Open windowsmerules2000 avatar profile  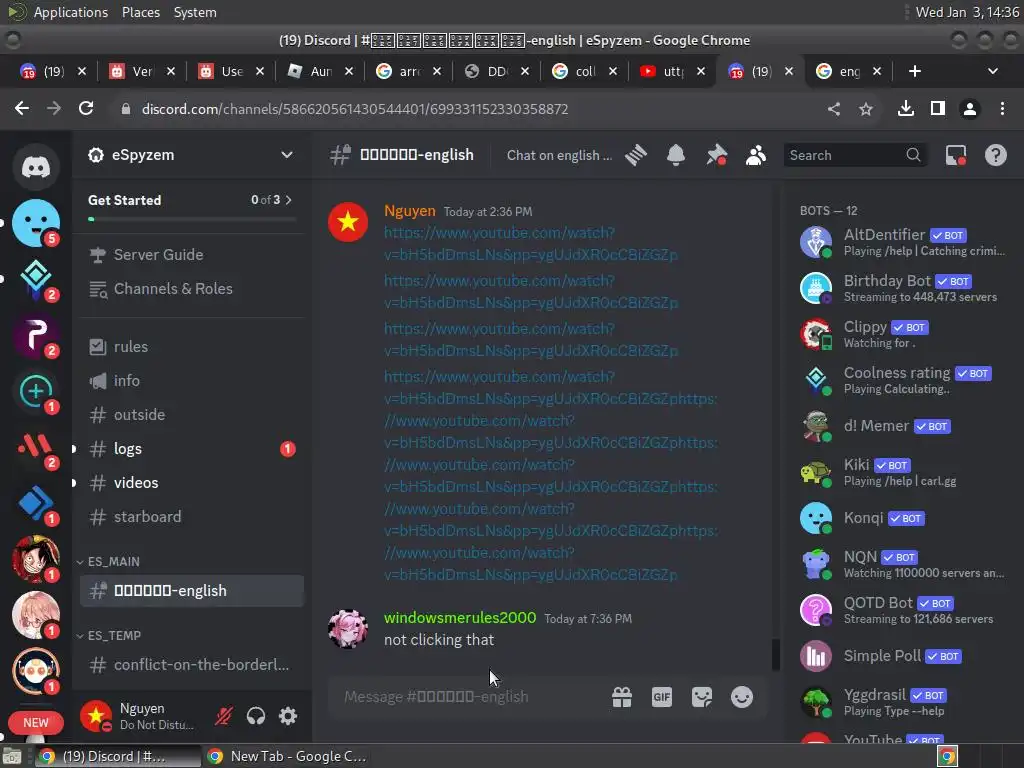[x=347, y=629]
